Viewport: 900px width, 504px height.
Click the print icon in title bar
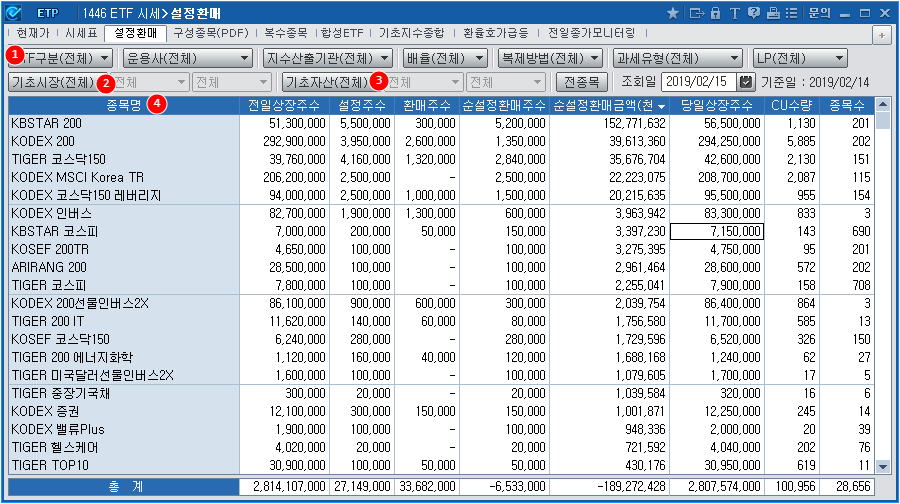(x=772, y=13)
